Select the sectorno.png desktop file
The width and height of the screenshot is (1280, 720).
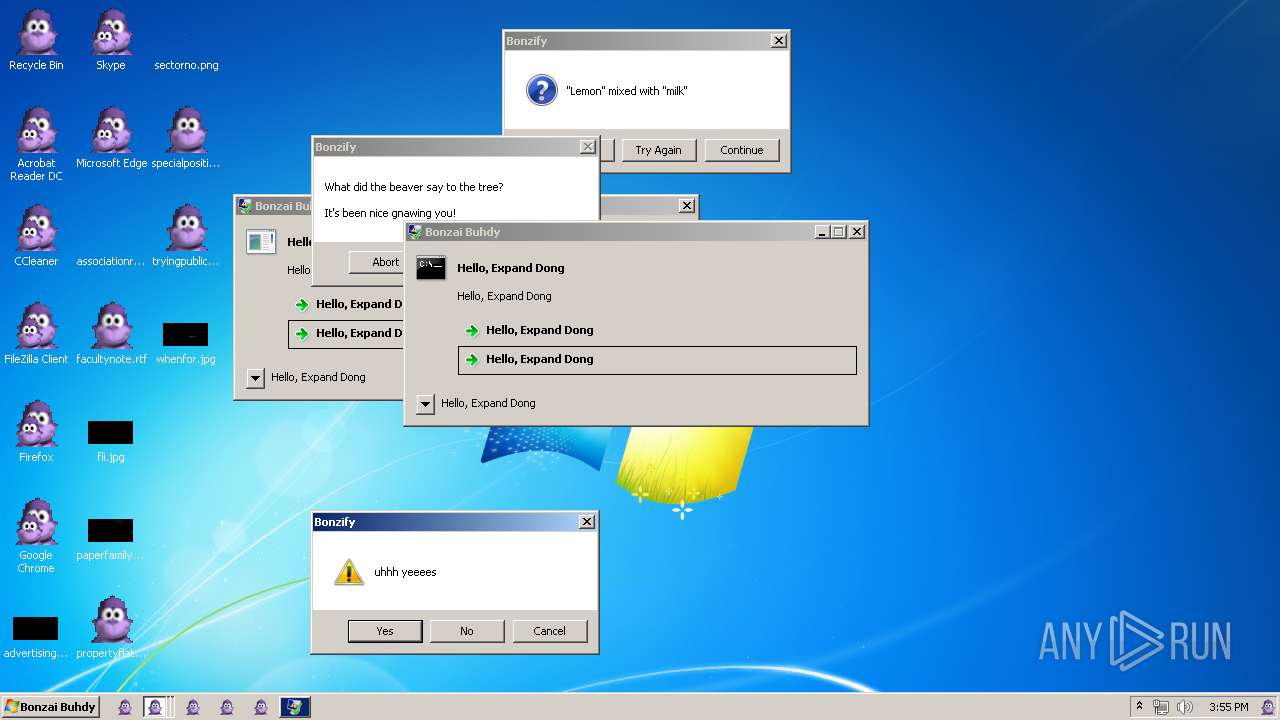click(x=186, y=65)
